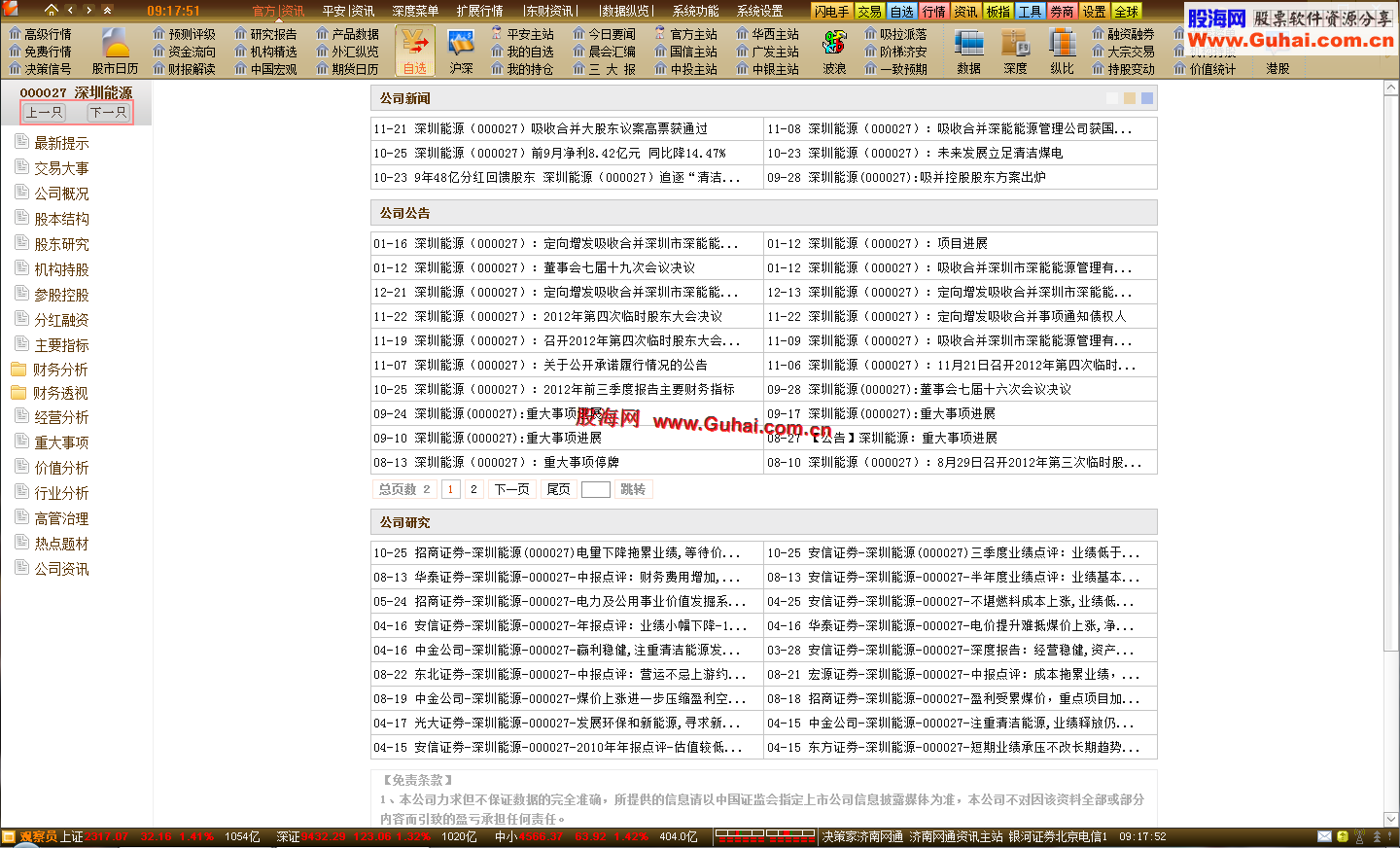Viewport: 1400px width, 848px height.
Task: Switch to 官方|资讯 menu tab
Action: pyautogui.click(x=278, y=11)
